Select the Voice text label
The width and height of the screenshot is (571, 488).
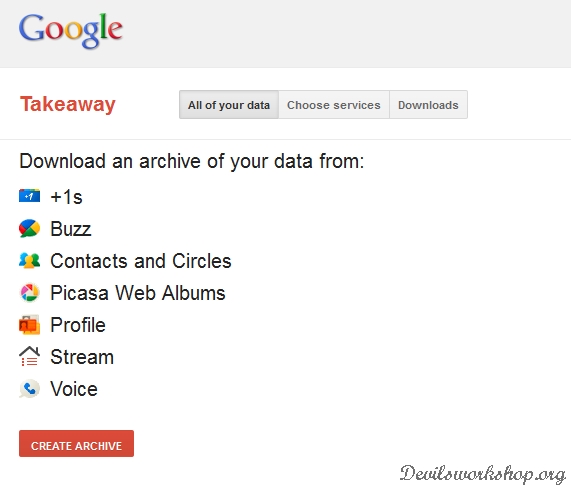74,389
